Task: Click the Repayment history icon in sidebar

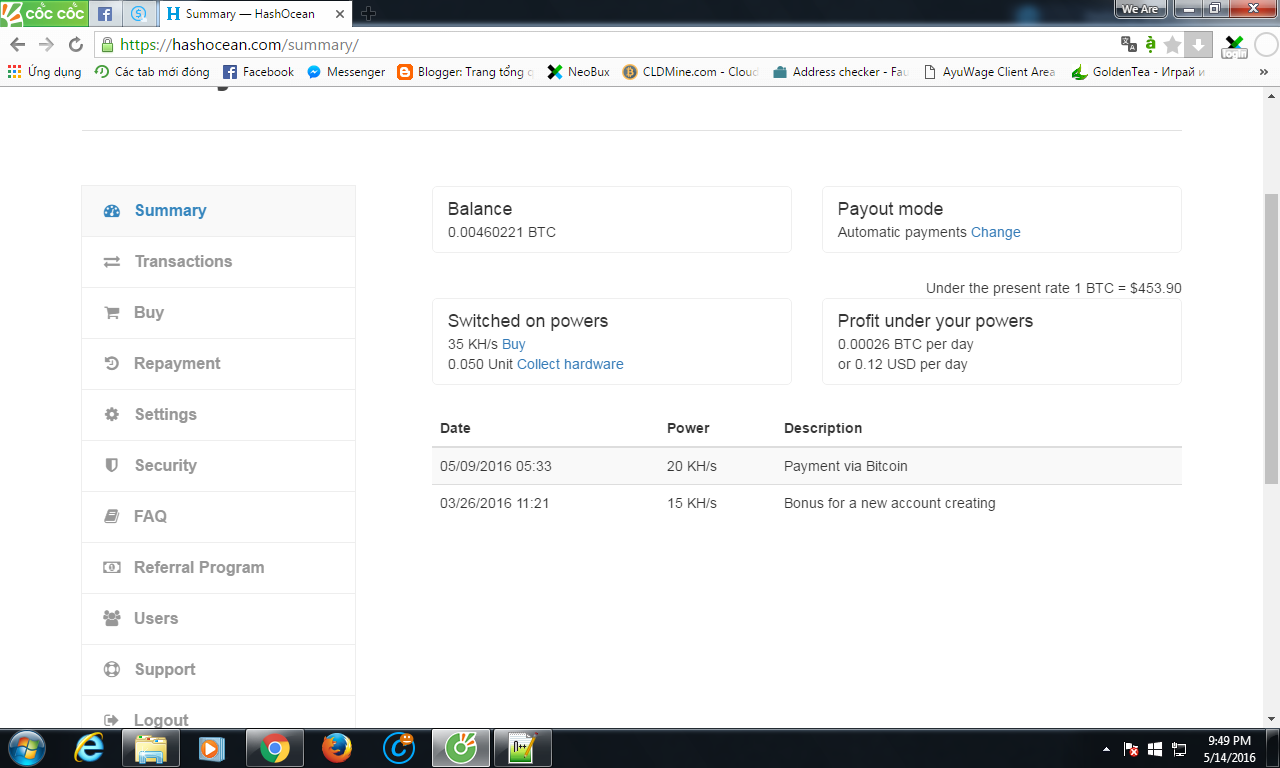Action: point(112,364)
